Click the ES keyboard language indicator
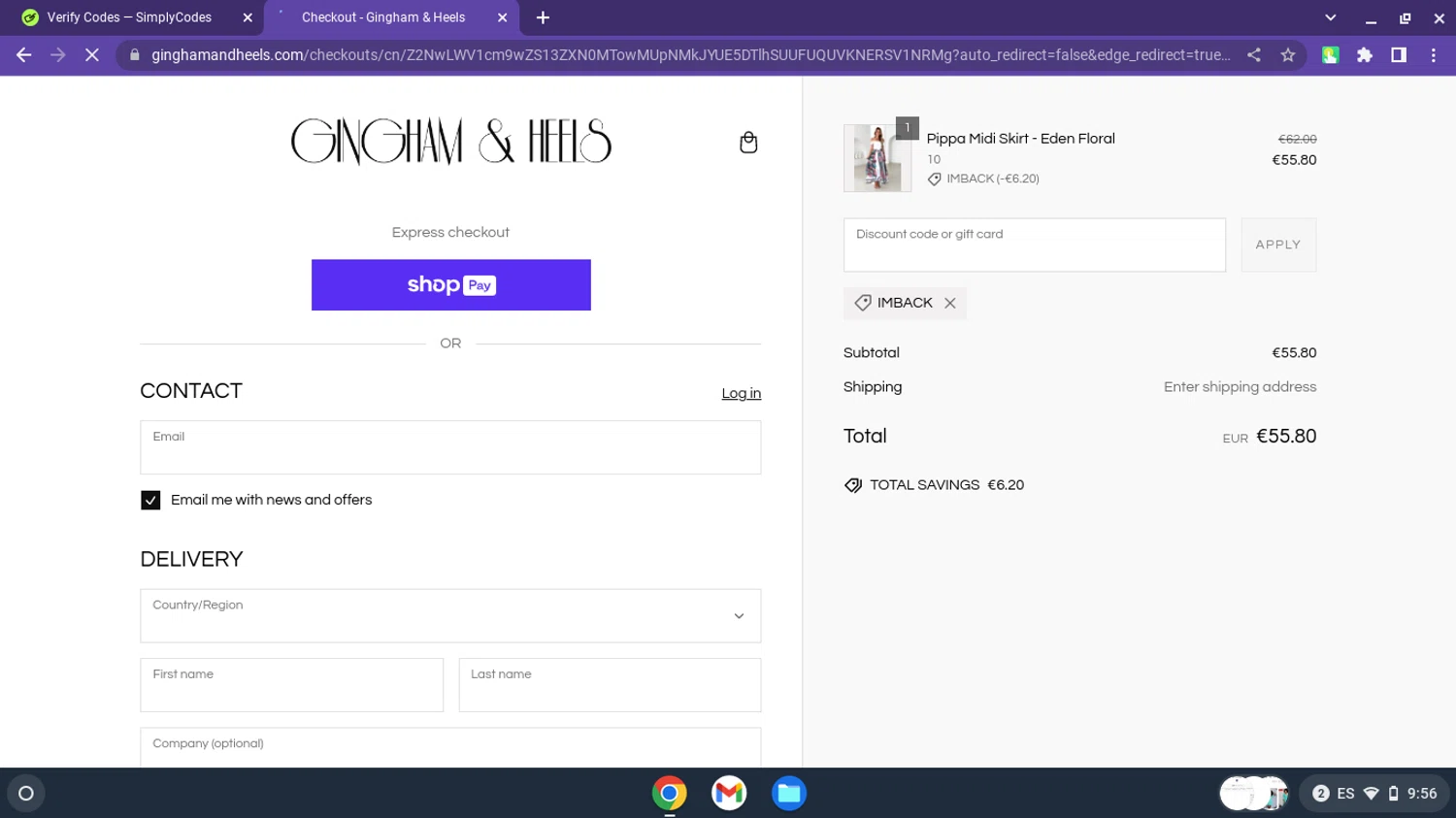The height and width of the screenshot is (818, 1456). (x=1345, y=794)
